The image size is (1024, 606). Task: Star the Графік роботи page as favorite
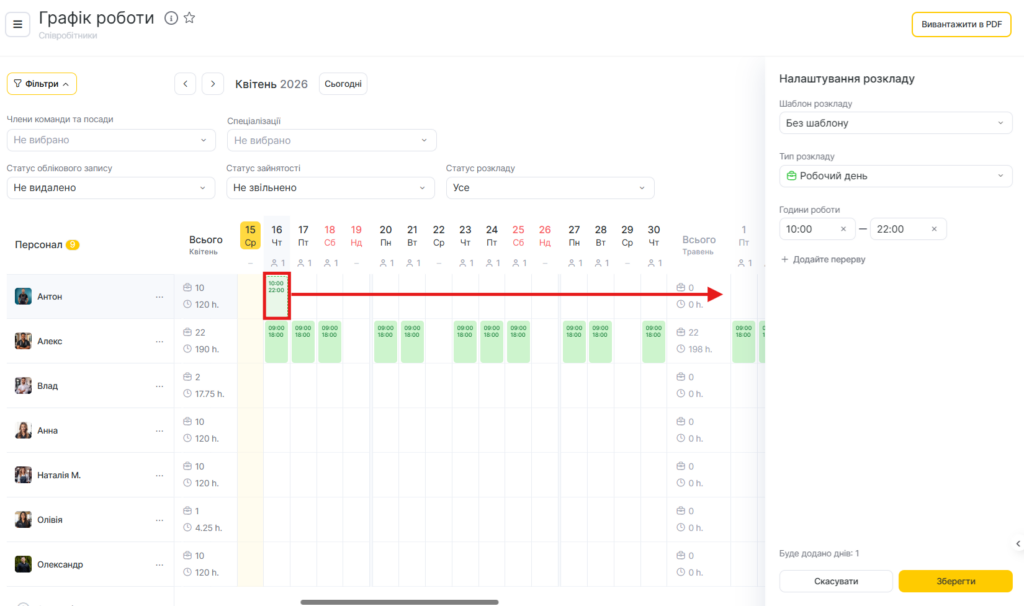pos(189,18)
